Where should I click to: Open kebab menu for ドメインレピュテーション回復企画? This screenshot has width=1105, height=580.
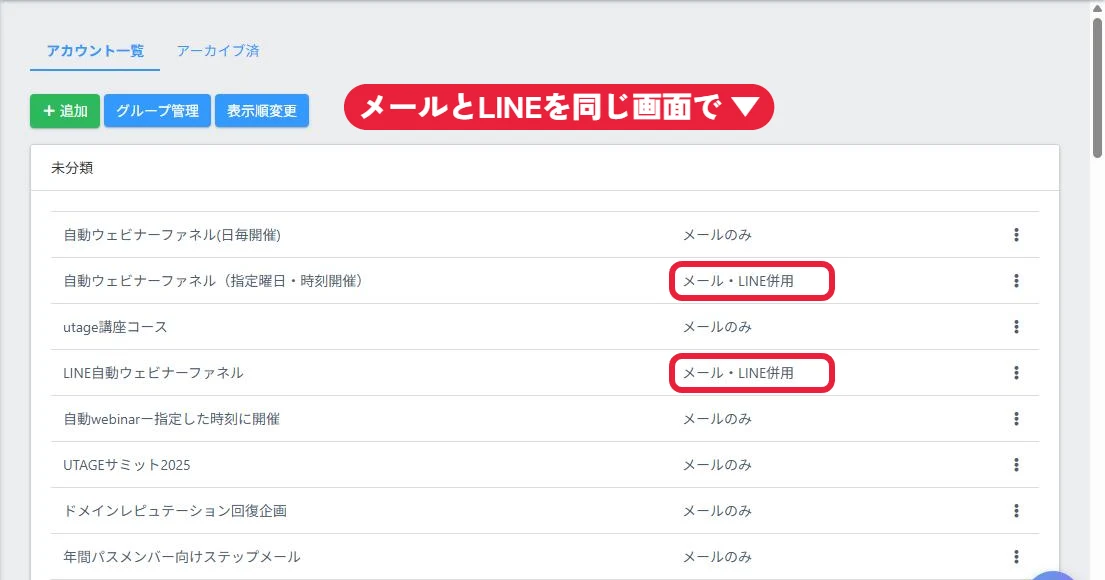(1016, 510)
